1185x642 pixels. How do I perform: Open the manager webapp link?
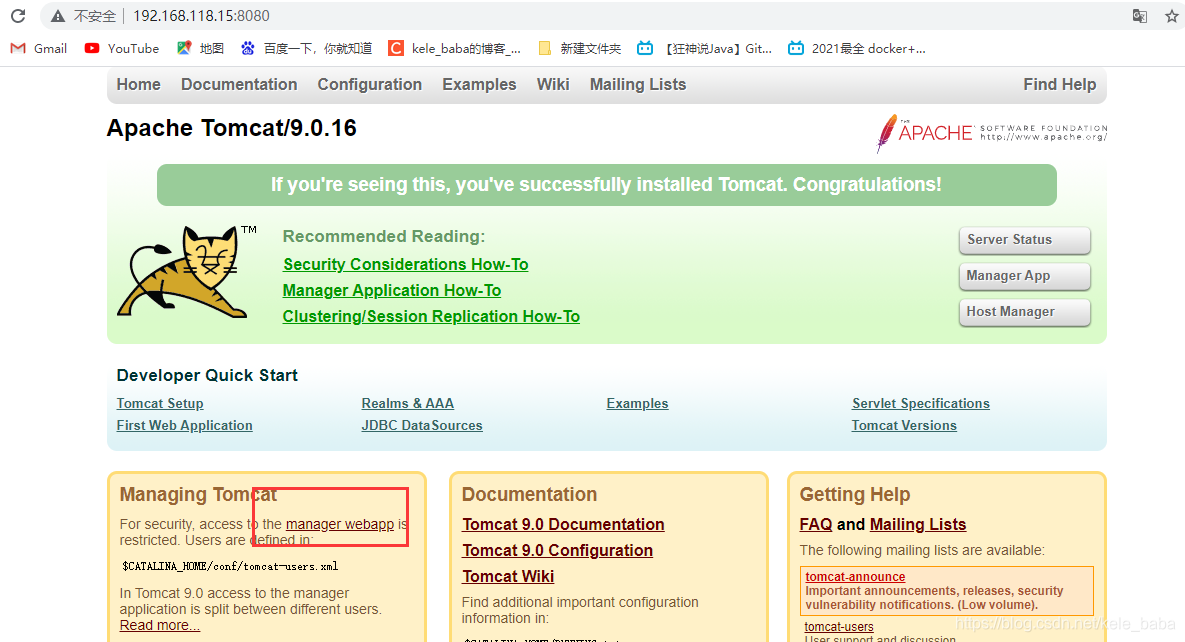[340, 524]
